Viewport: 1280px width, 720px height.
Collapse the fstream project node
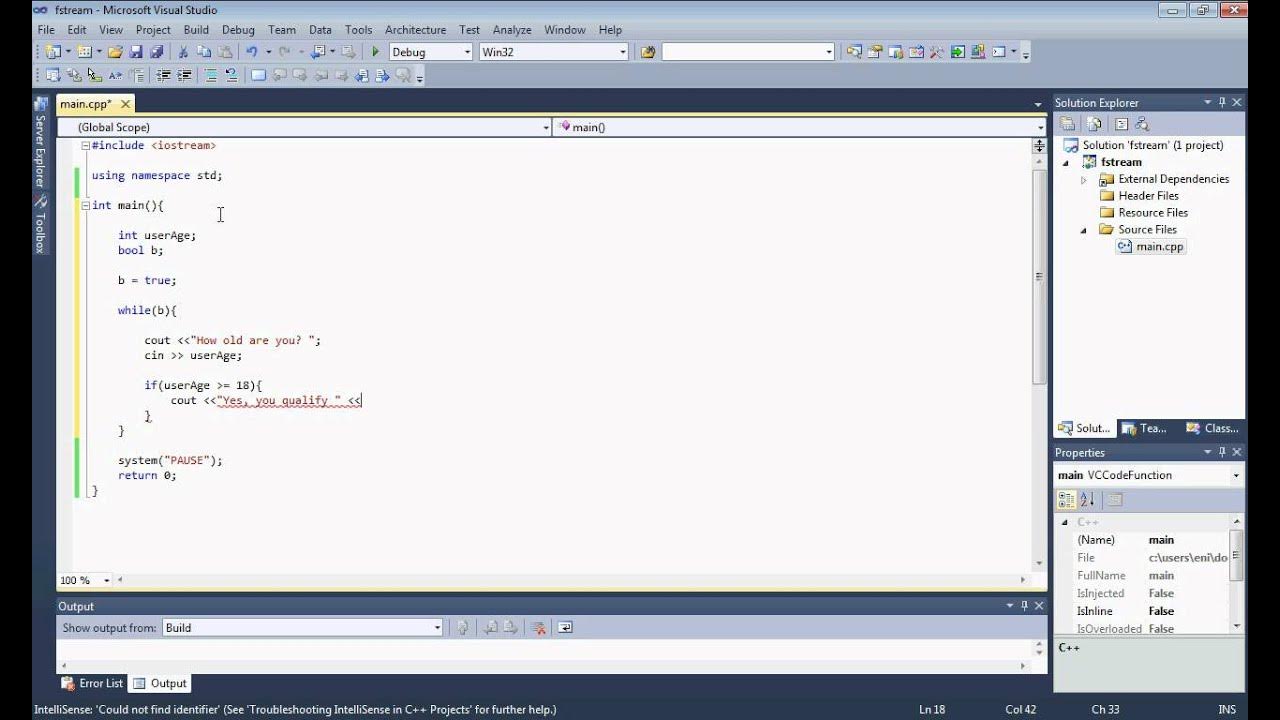[1066, 162]
